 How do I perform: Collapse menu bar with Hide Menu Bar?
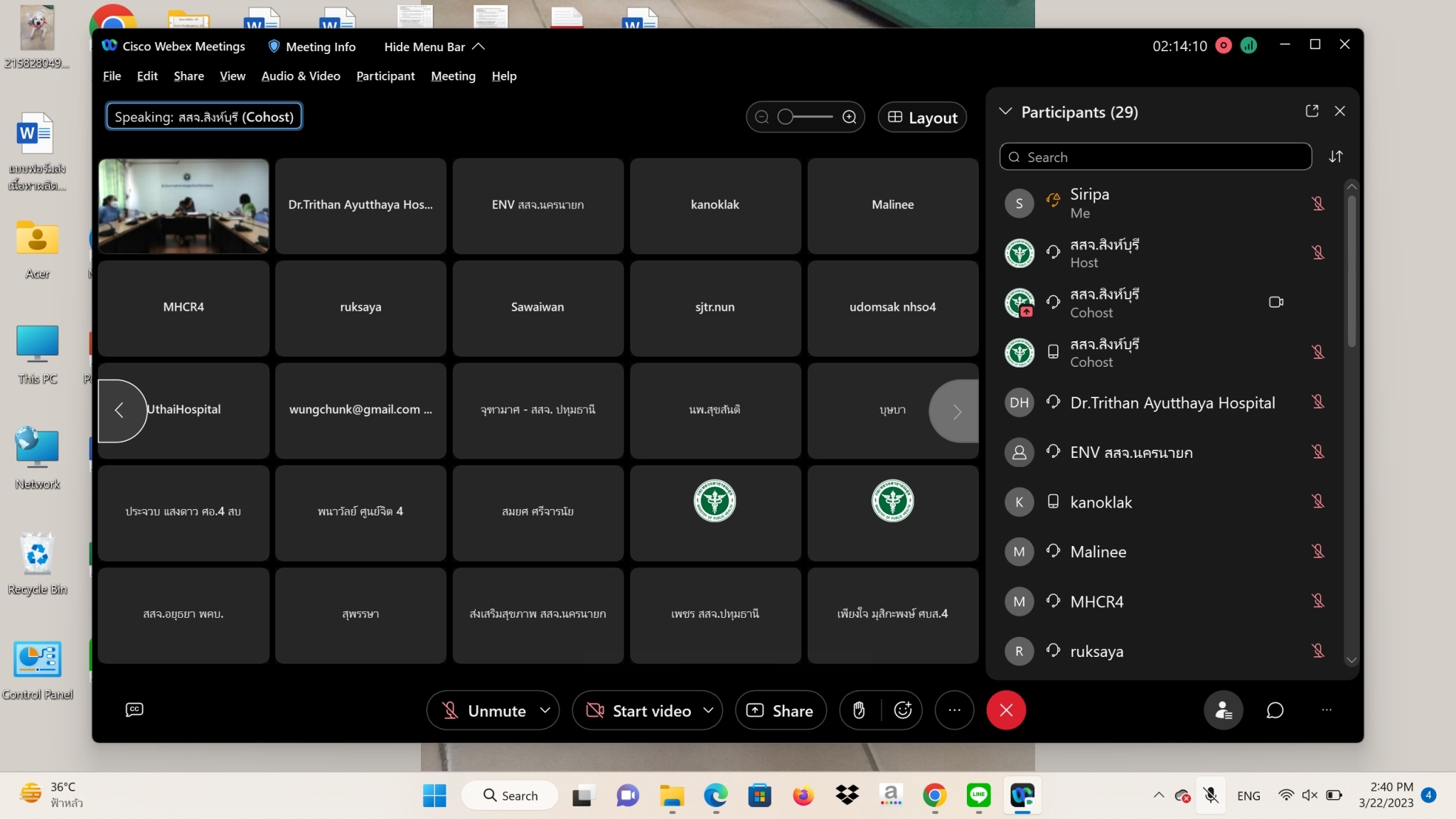pos(434,46)
